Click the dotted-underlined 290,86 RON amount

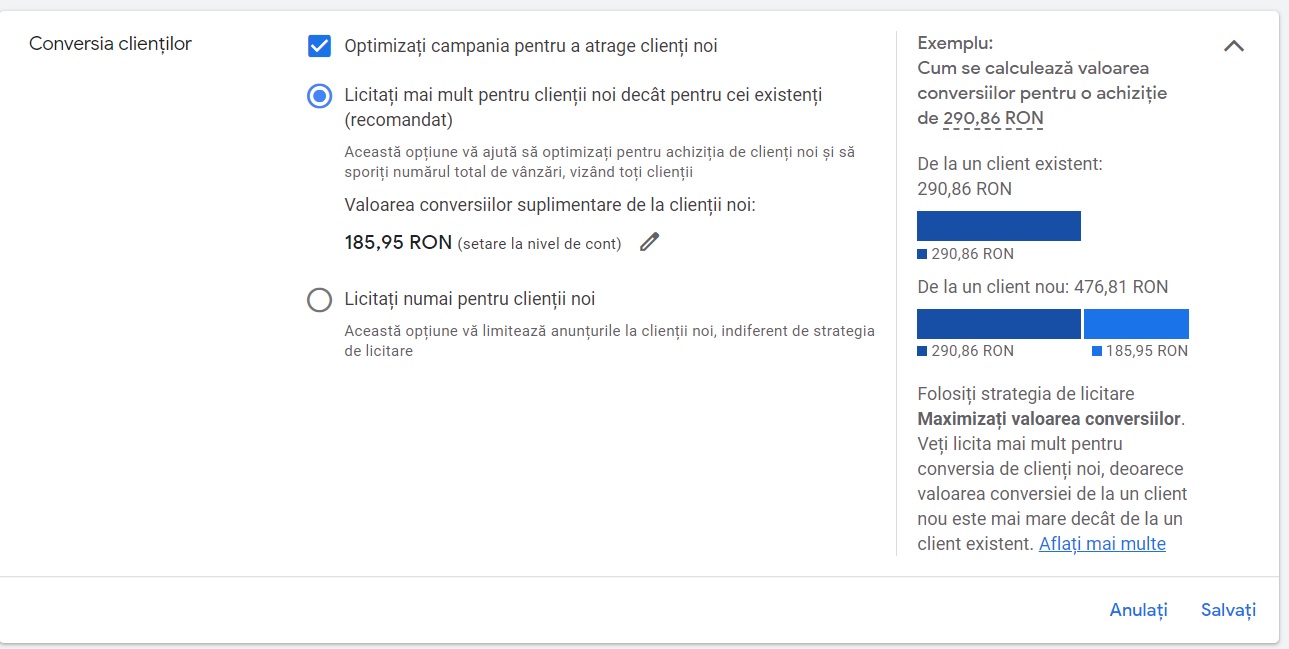(x=993, y=118)
